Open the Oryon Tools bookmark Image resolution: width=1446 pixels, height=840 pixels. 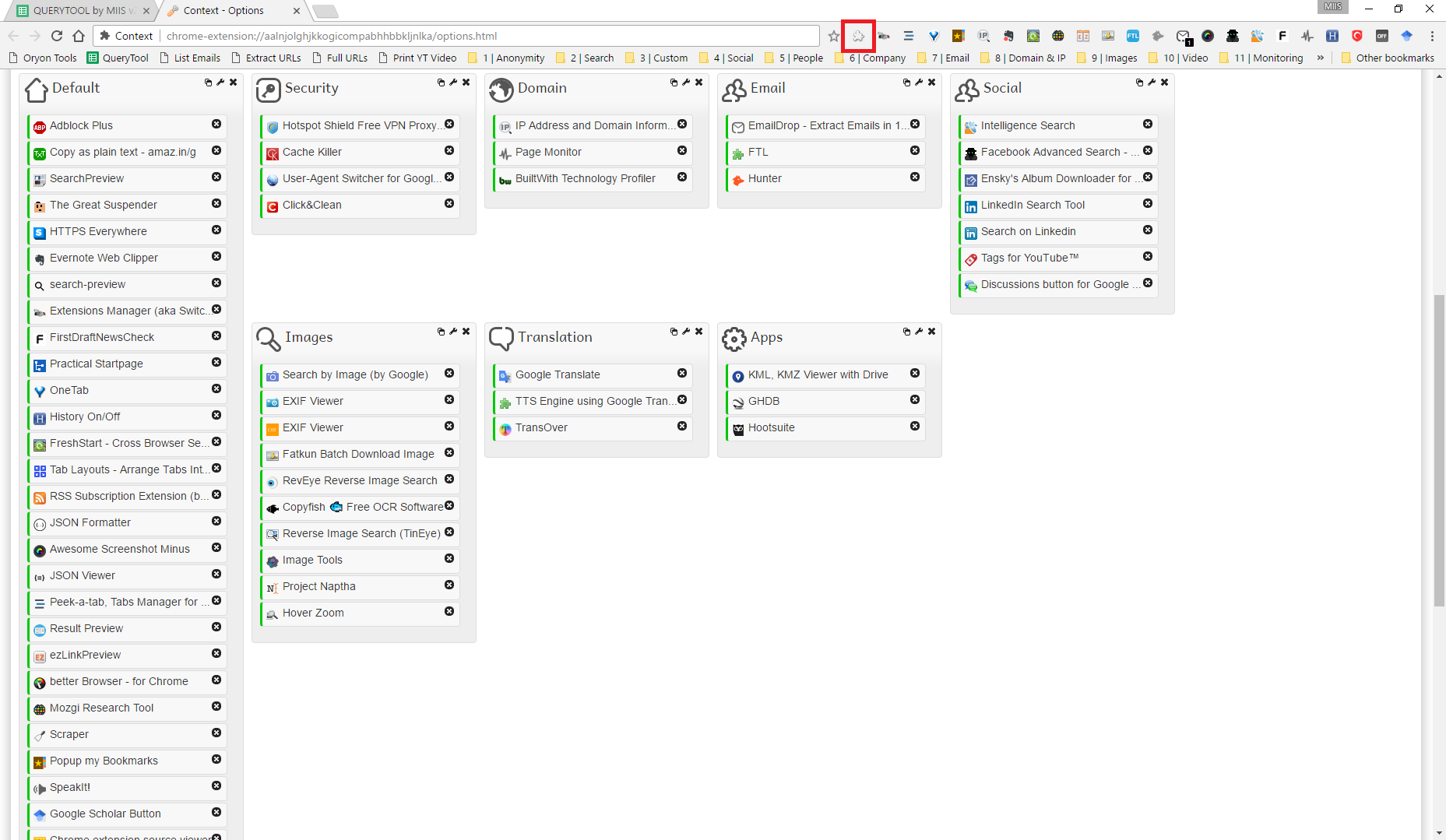pos(42,58)
